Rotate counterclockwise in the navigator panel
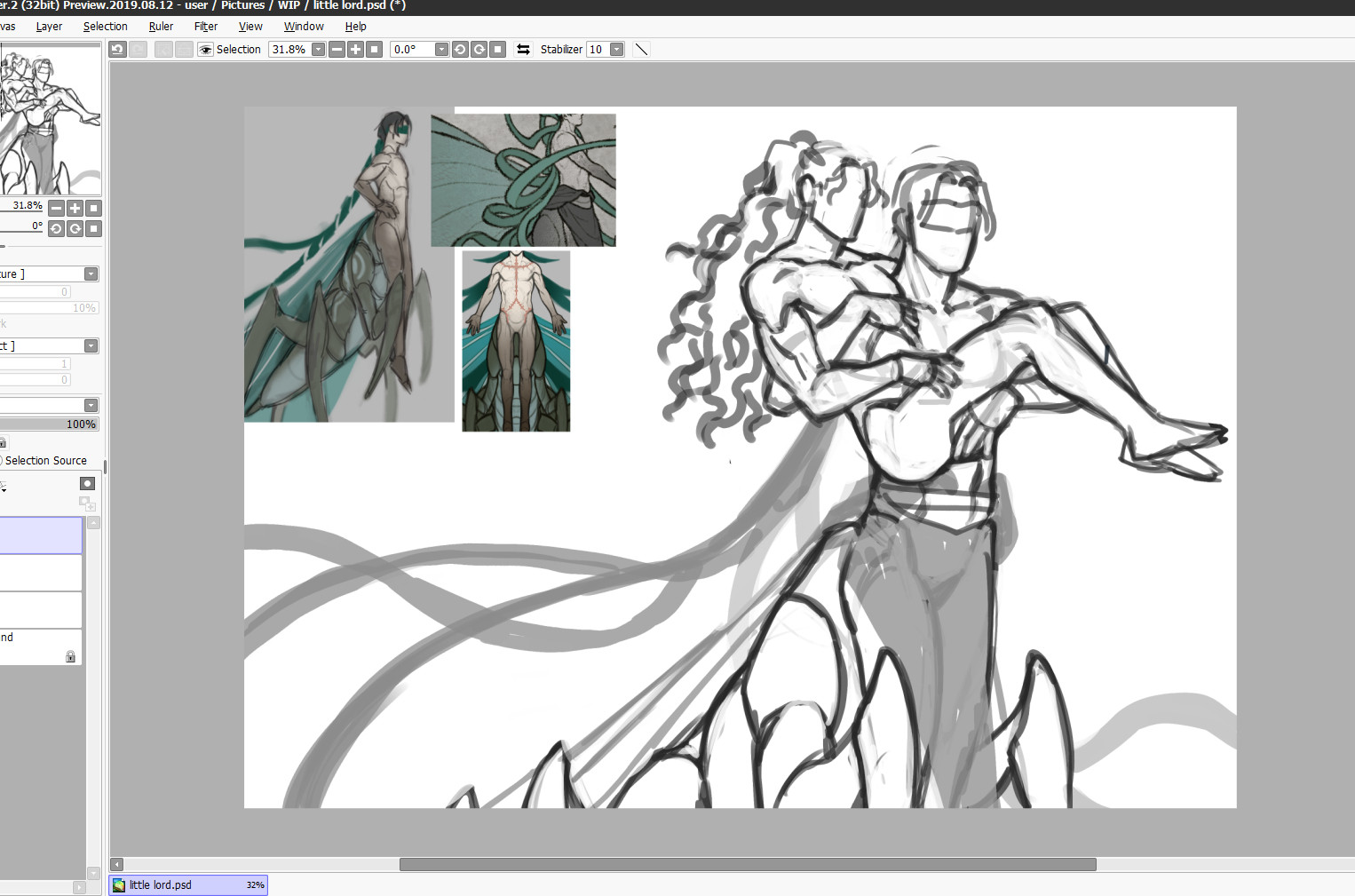 pos(56,229)
